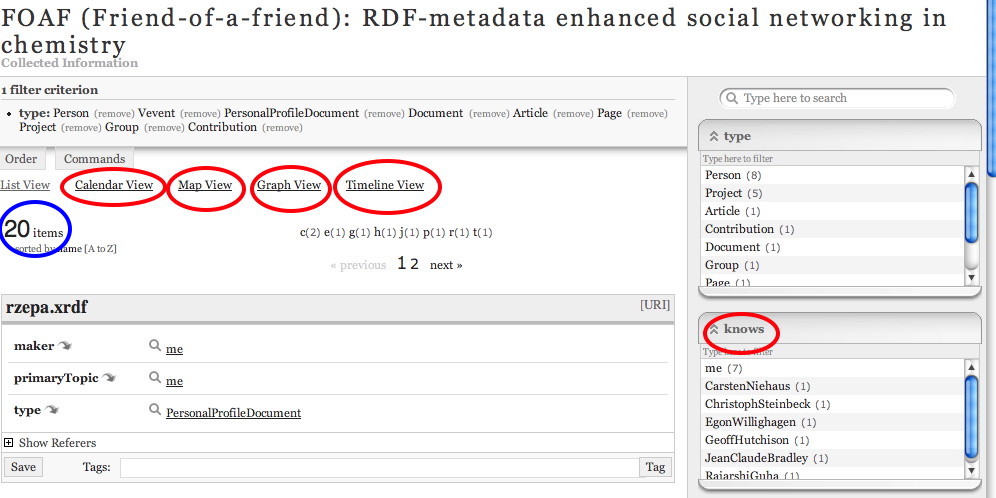Viewport: 996px width, 498px height.
Task: Click the Tags input field
Action: point(379,467)
